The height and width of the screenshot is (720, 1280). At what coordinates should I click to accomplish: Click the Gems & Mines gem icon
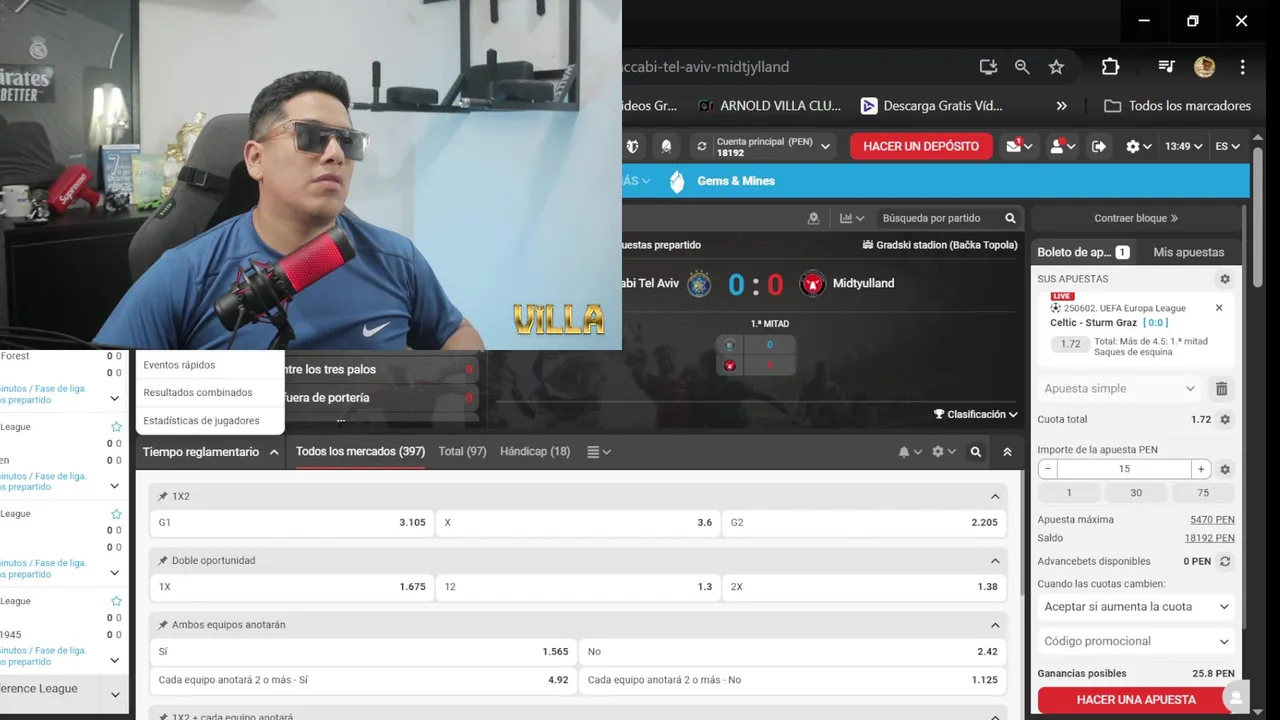(677, 181)
